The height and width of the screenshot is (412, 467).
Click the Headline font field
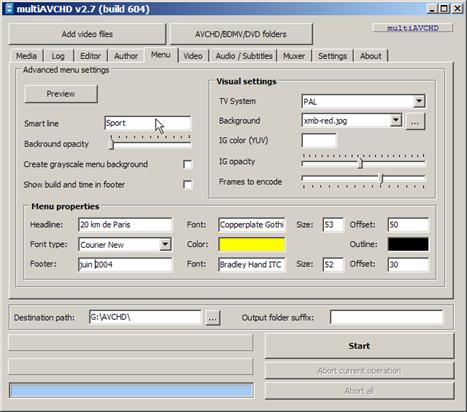pos(252,225)
